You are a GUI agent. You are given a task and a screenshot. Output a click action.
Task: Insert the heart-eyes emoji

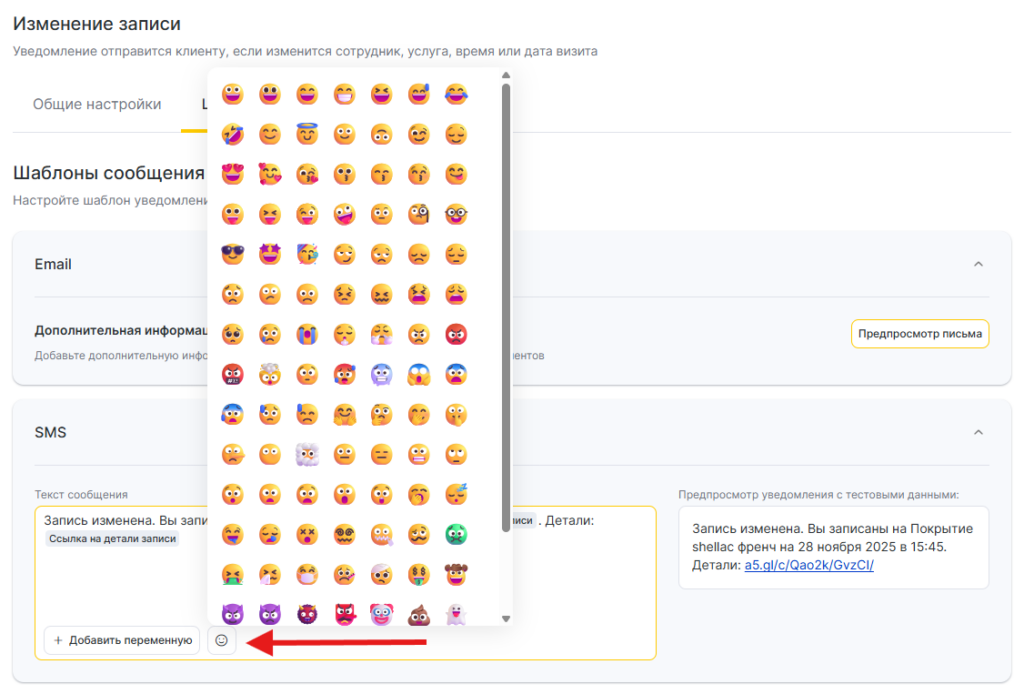(232, 174)
